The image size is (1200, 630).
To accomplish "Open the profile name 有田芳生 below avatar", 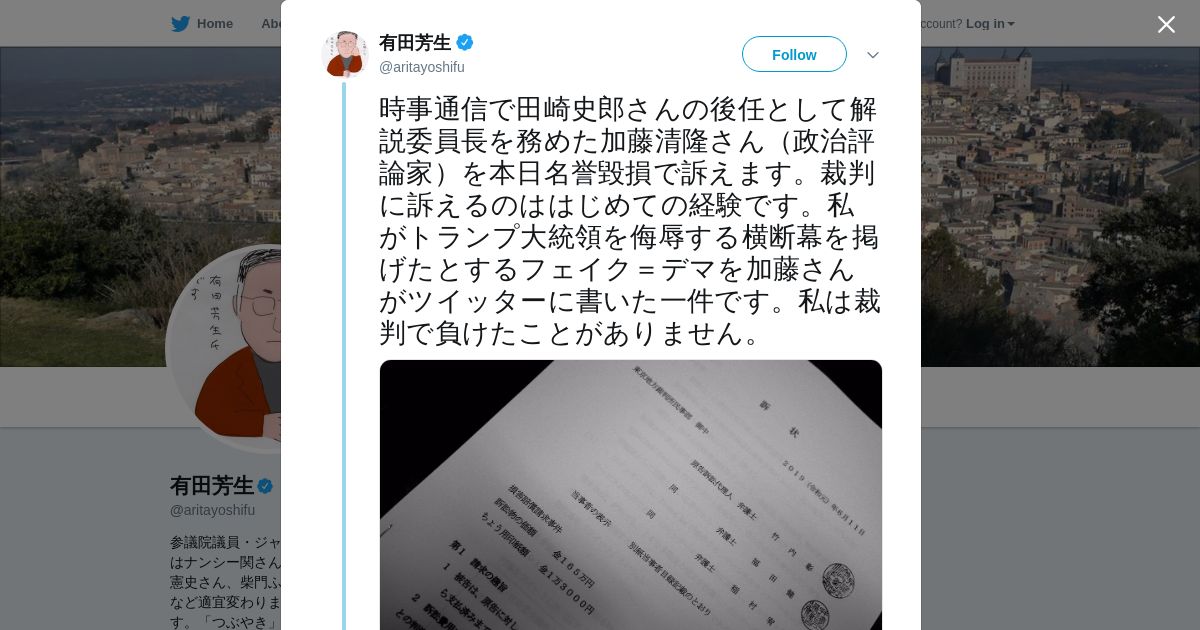I will tap(212, 486).
